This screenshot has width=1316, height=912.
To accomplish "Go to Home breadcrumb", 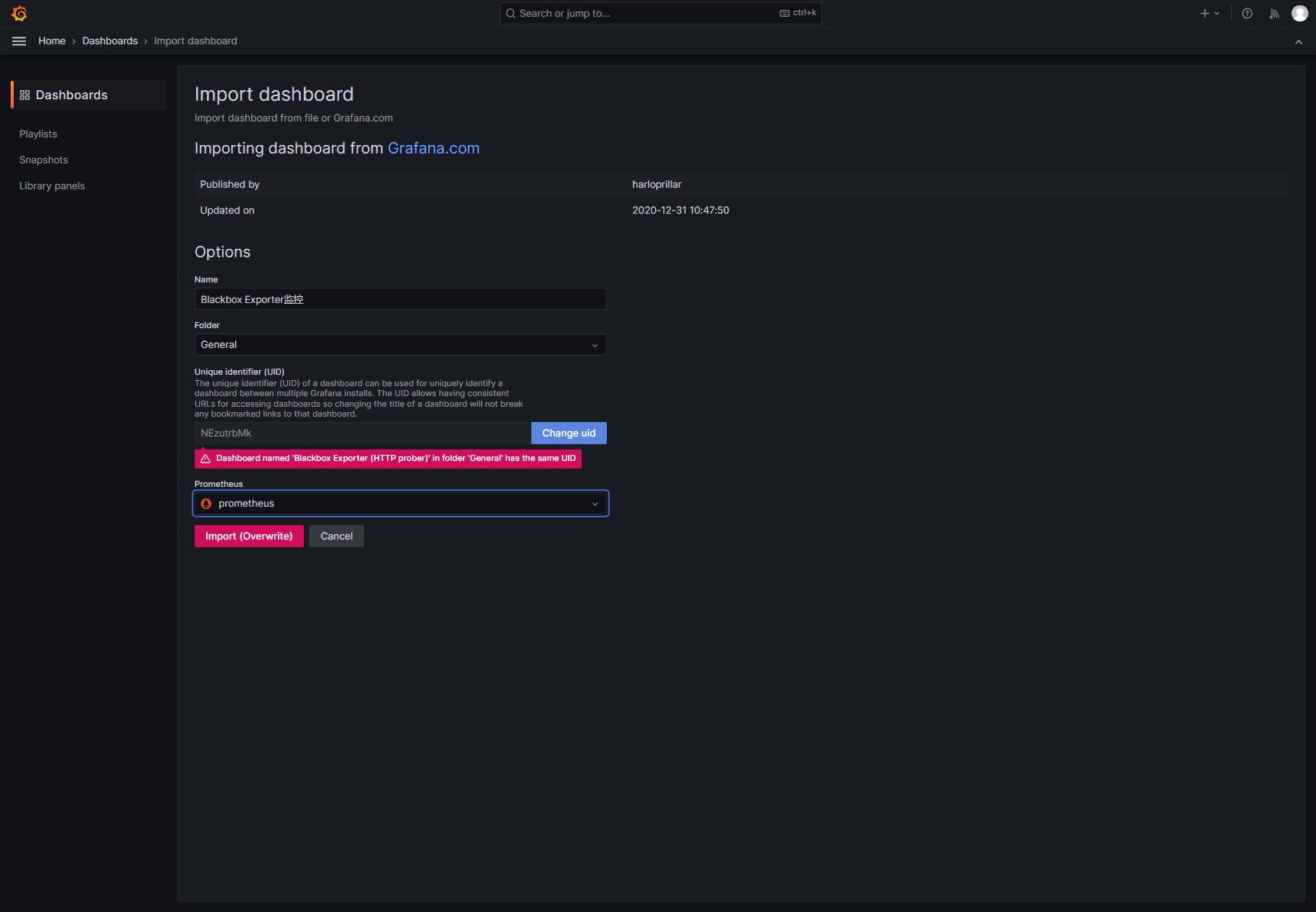I will coord(52,41).
